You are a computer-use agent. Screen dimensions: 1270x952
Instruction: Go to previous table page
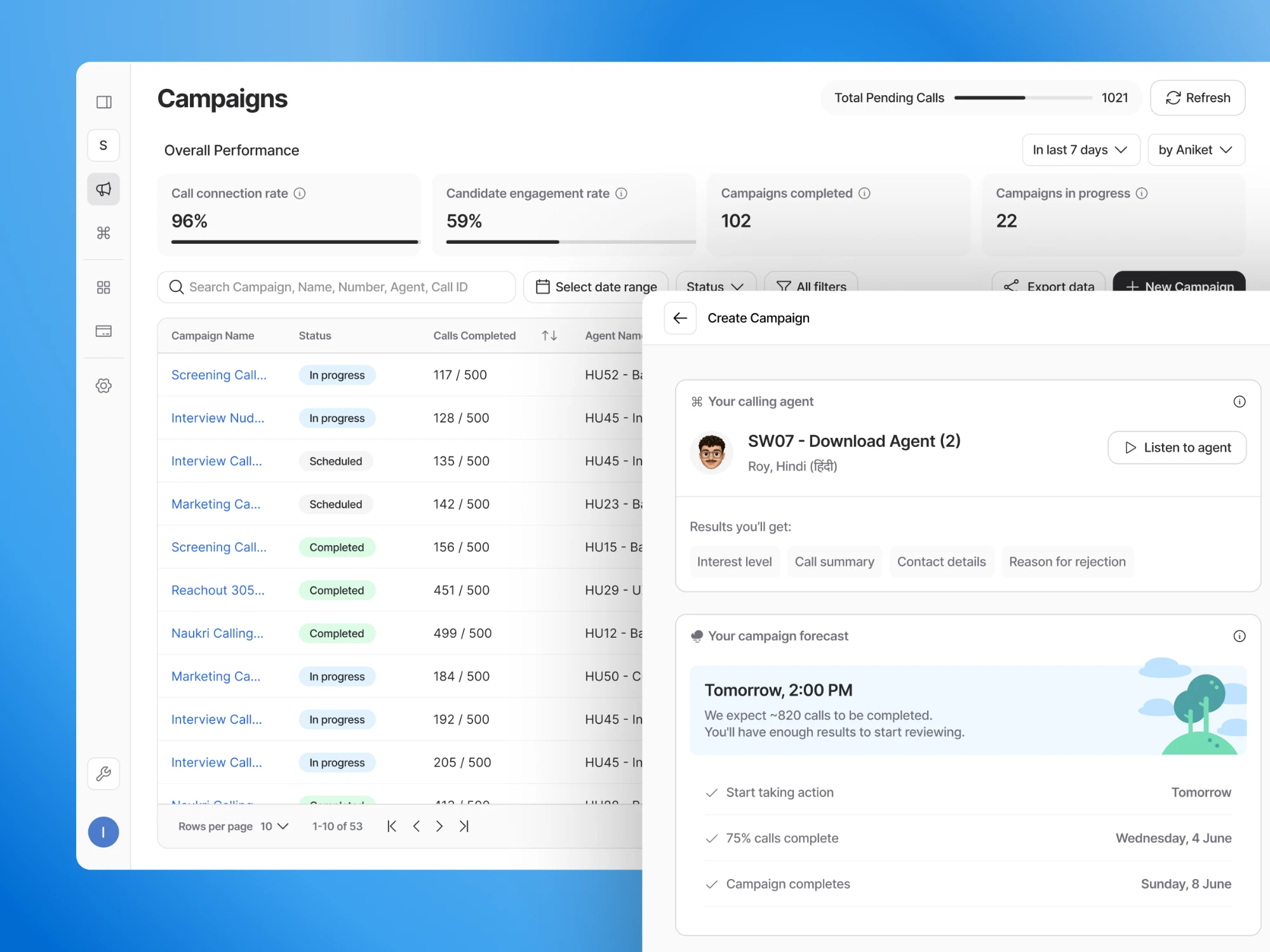click(x=417, y=826)
